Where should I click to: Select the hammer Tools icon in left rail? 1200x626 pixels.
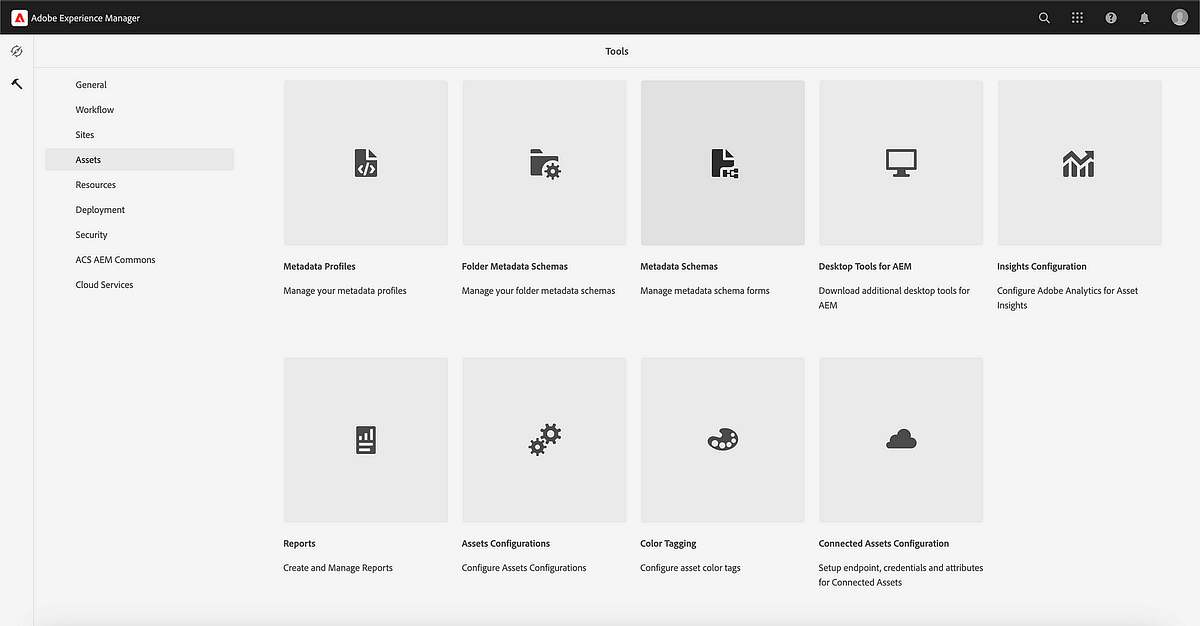pos(16,84)
